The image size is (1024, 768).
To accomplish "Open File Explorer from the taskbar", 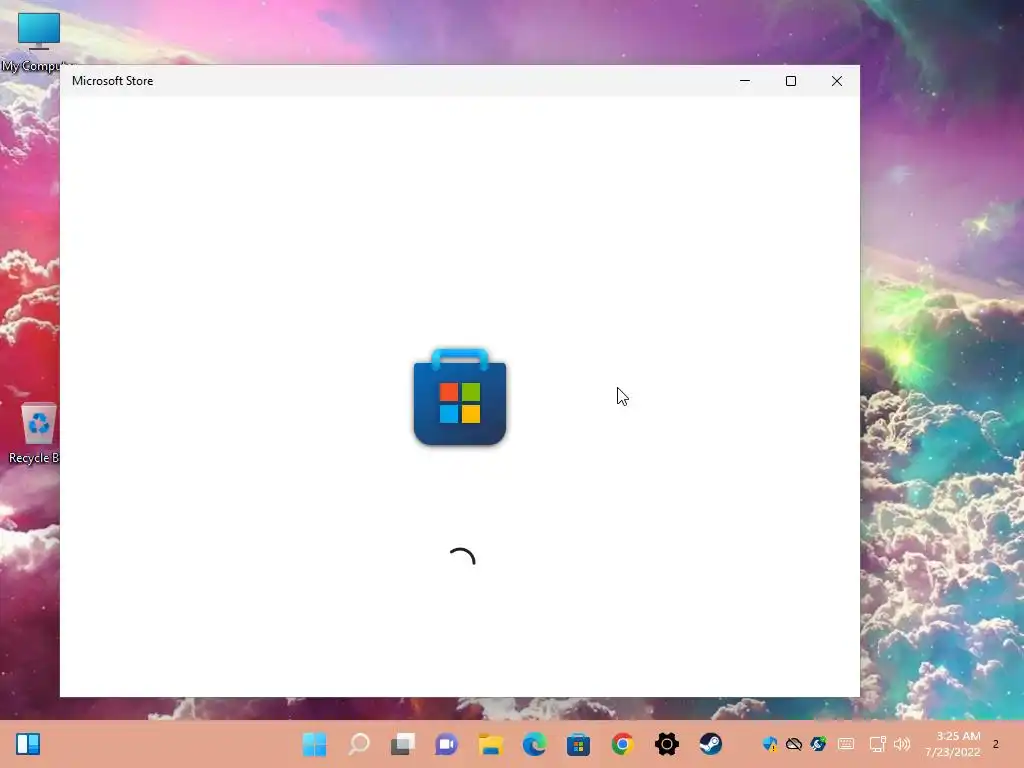I will [490, 744].
